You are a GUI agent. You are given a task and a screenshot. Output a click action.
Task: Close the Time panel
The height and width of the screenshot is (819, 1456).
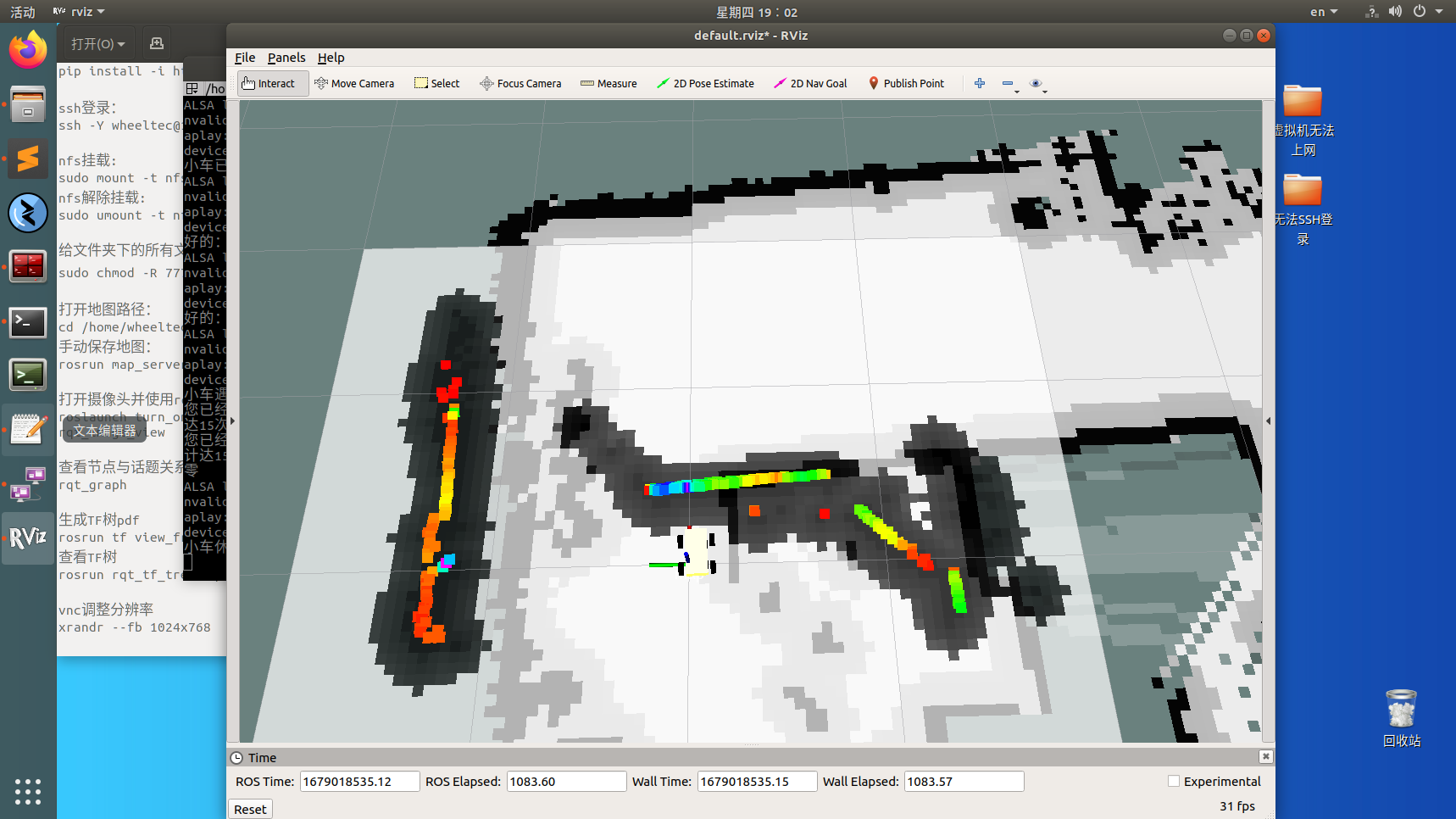pyautogui.click(x=1265, y=756)
